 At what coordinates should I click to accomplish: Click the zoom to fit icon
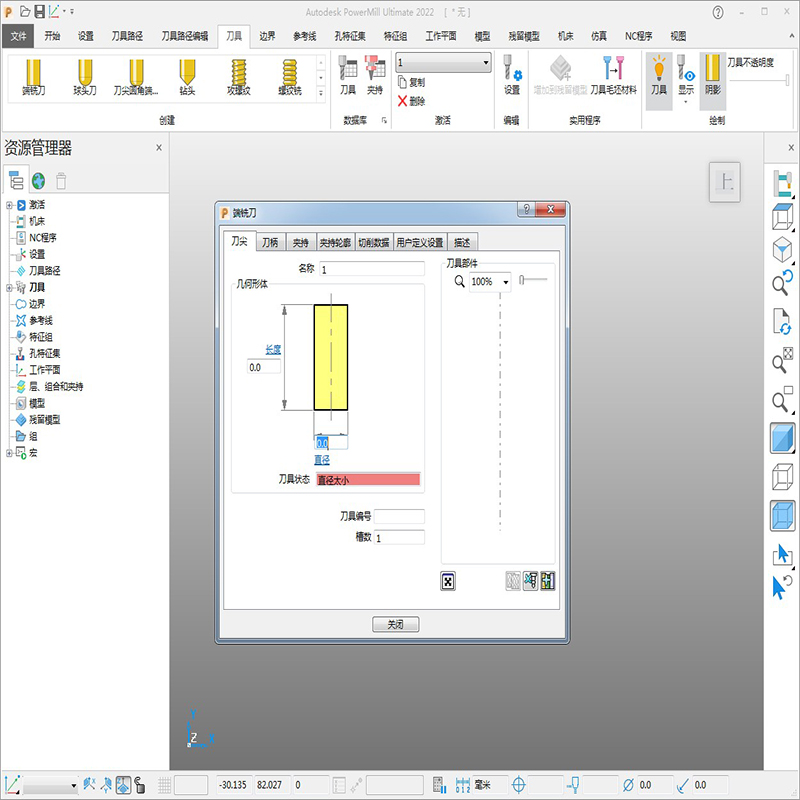pyautogui.click(x=782, y=361)
